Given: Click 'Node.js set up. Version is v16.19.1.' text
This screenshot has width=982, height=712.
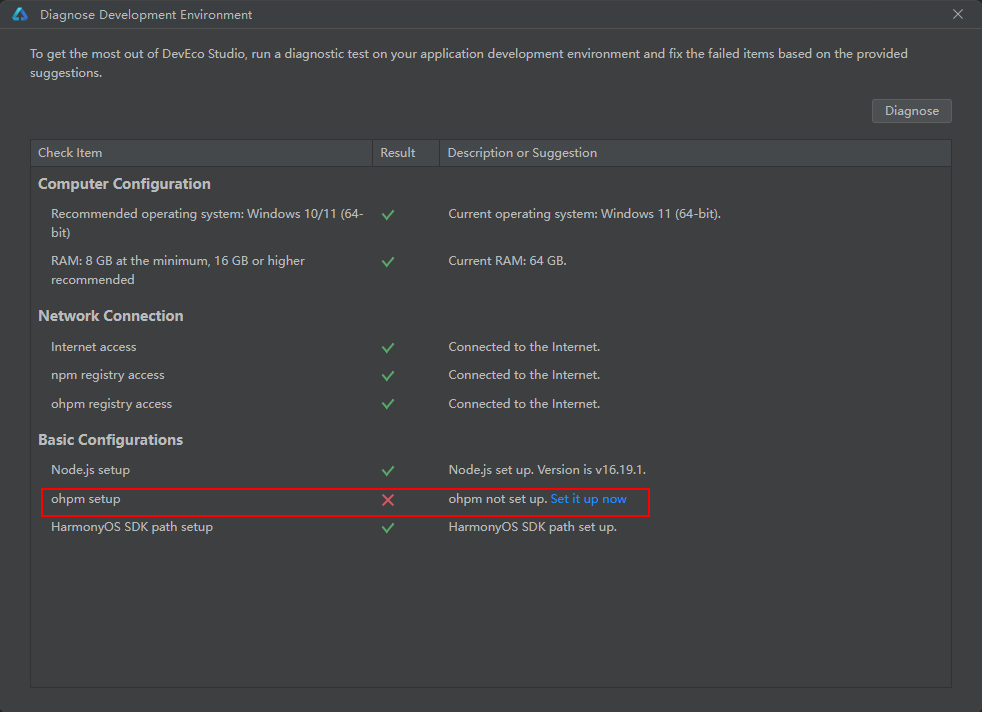Looking at the screenshot, I should point(547,470).
